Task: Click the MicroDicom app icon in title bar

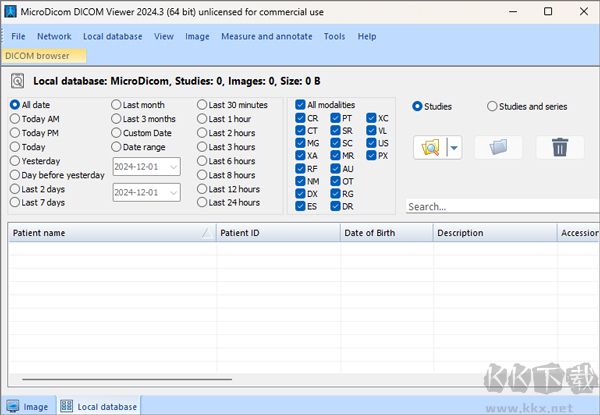Action: (10, 11)
